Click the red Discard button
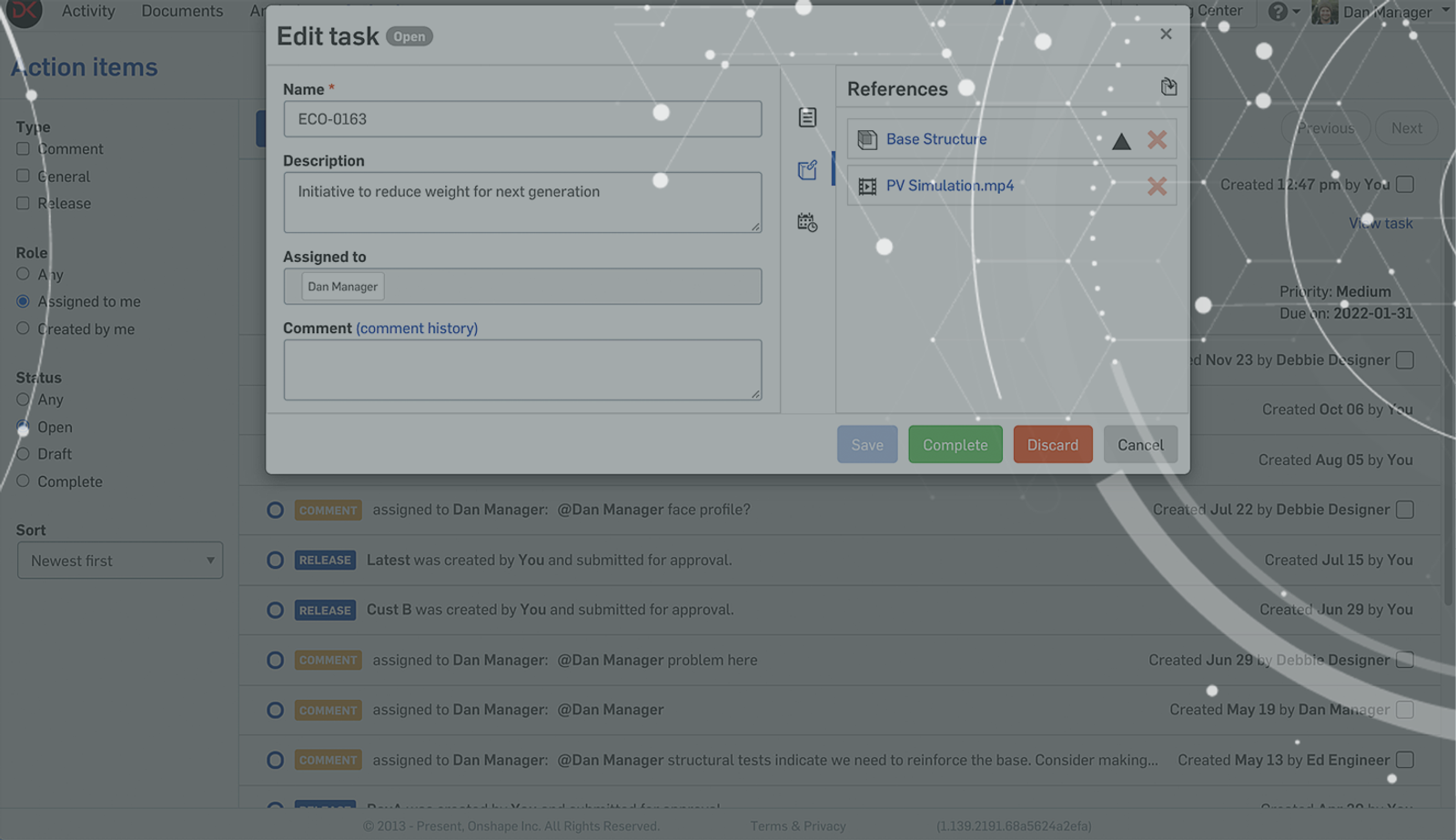The height and width of the screenshot is (840, 1456). tap(1052, 445)
